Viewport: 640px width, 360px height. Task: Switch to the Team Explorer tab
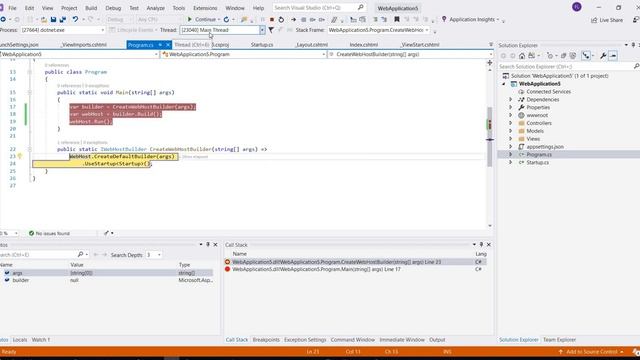[x=559, y=340]
